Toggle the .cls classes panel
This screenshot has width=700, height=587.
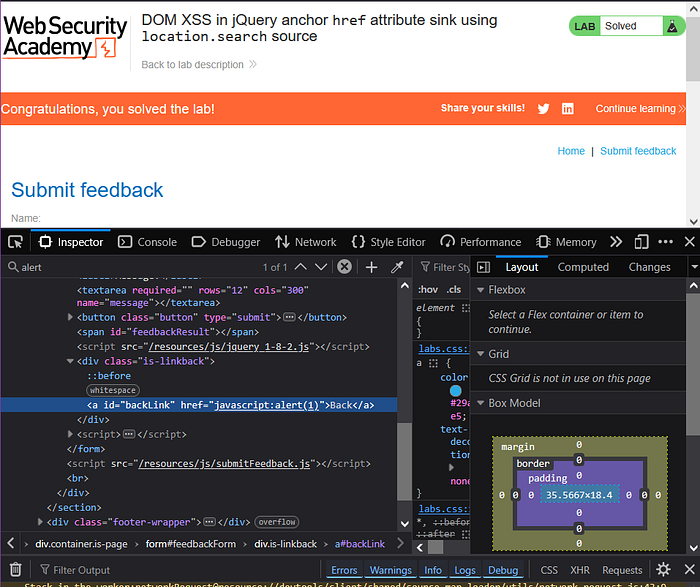pyautogui.click(x=454, y=290)
